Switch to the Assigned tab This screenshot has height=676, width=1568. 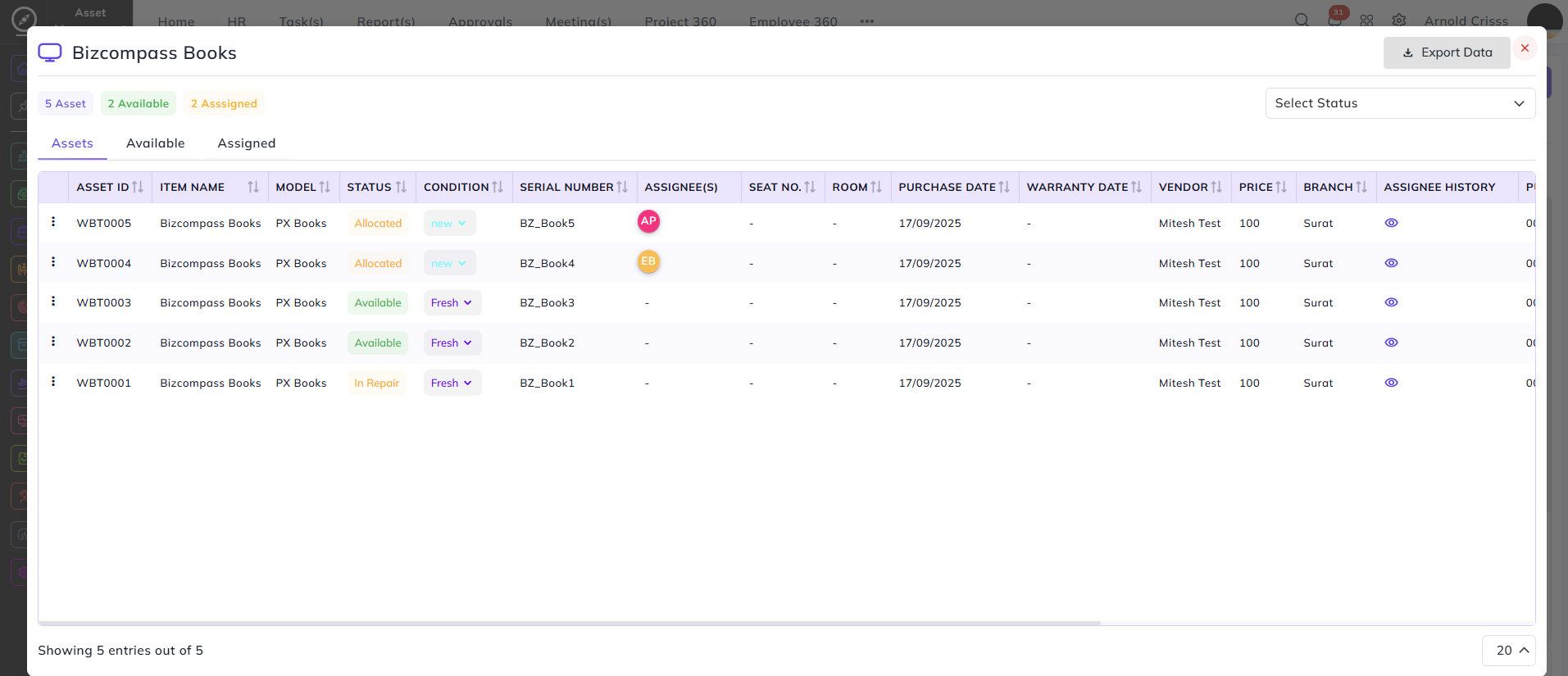point(247,143)
